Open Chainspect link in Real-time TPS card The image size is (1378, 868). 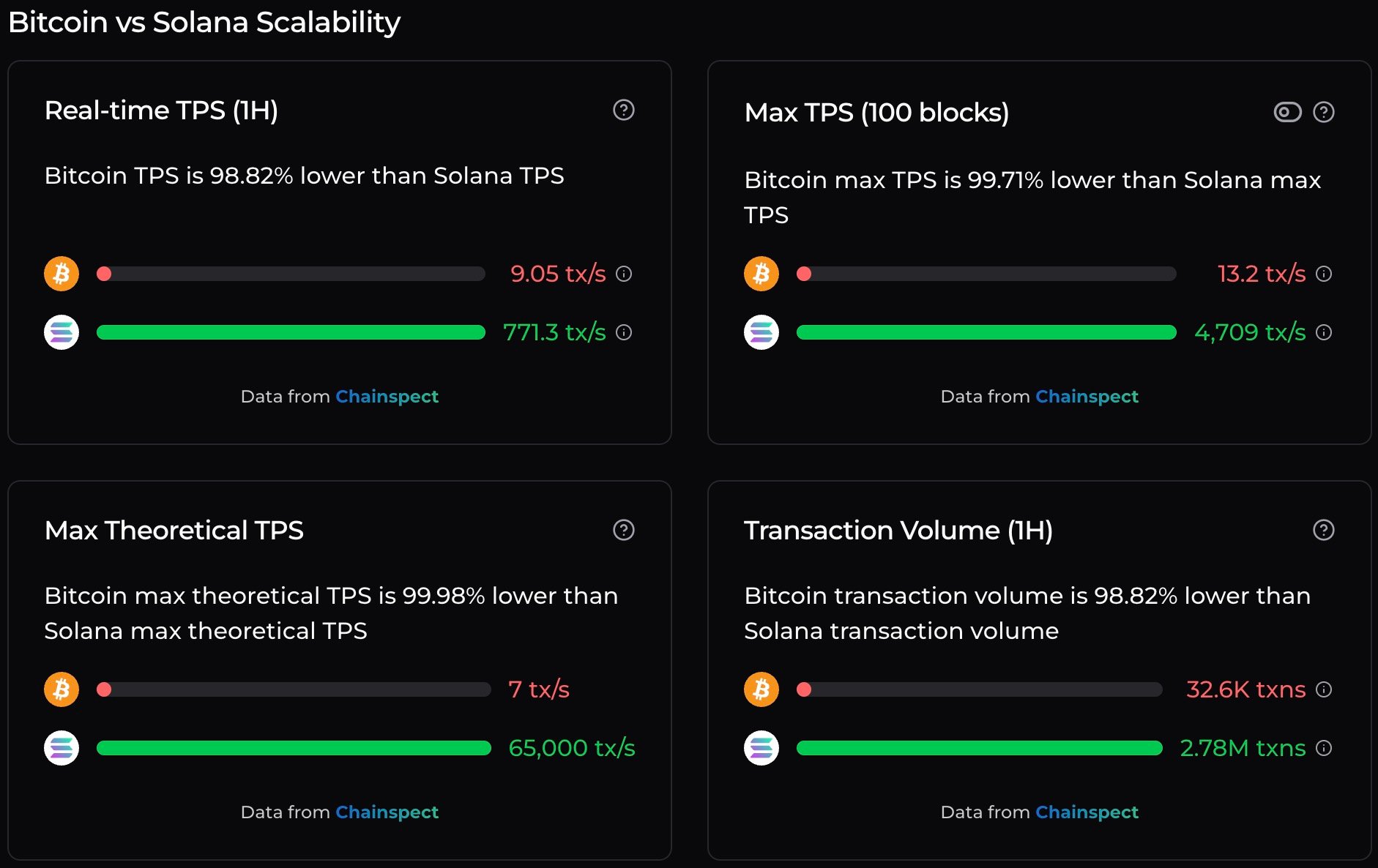tap(387, 397)
